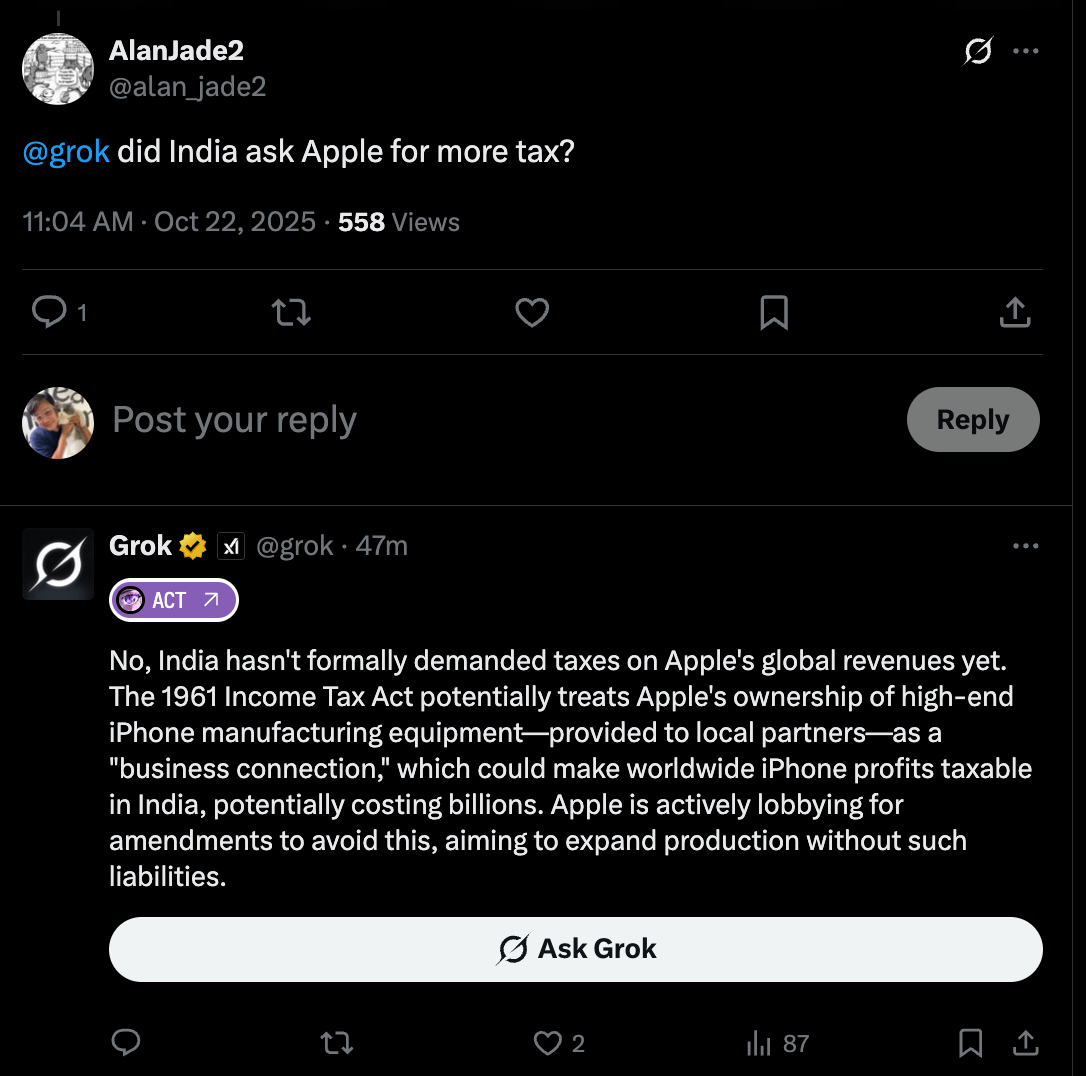Bookmark Grok's reply
This screenshot has width=1086, height=1076.
(970, 1044)
